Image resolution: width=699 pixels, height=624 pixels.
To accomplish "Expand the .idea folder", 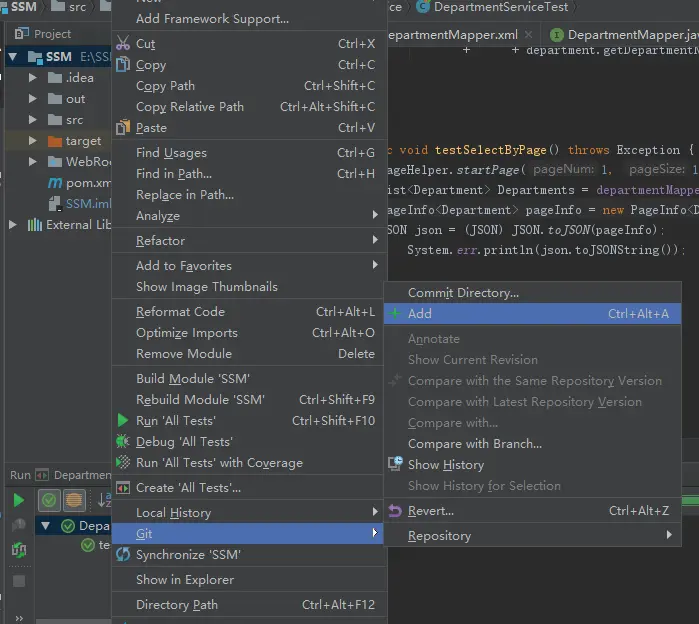I will coord(33,78).
